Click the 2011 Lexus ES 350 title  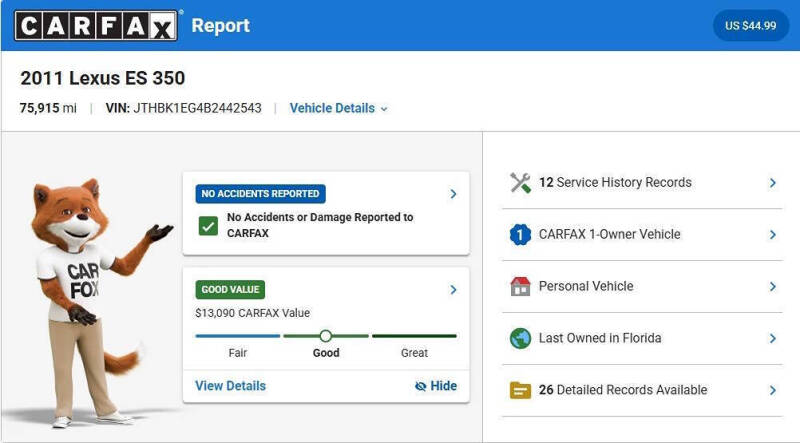(x=103, y=78)
